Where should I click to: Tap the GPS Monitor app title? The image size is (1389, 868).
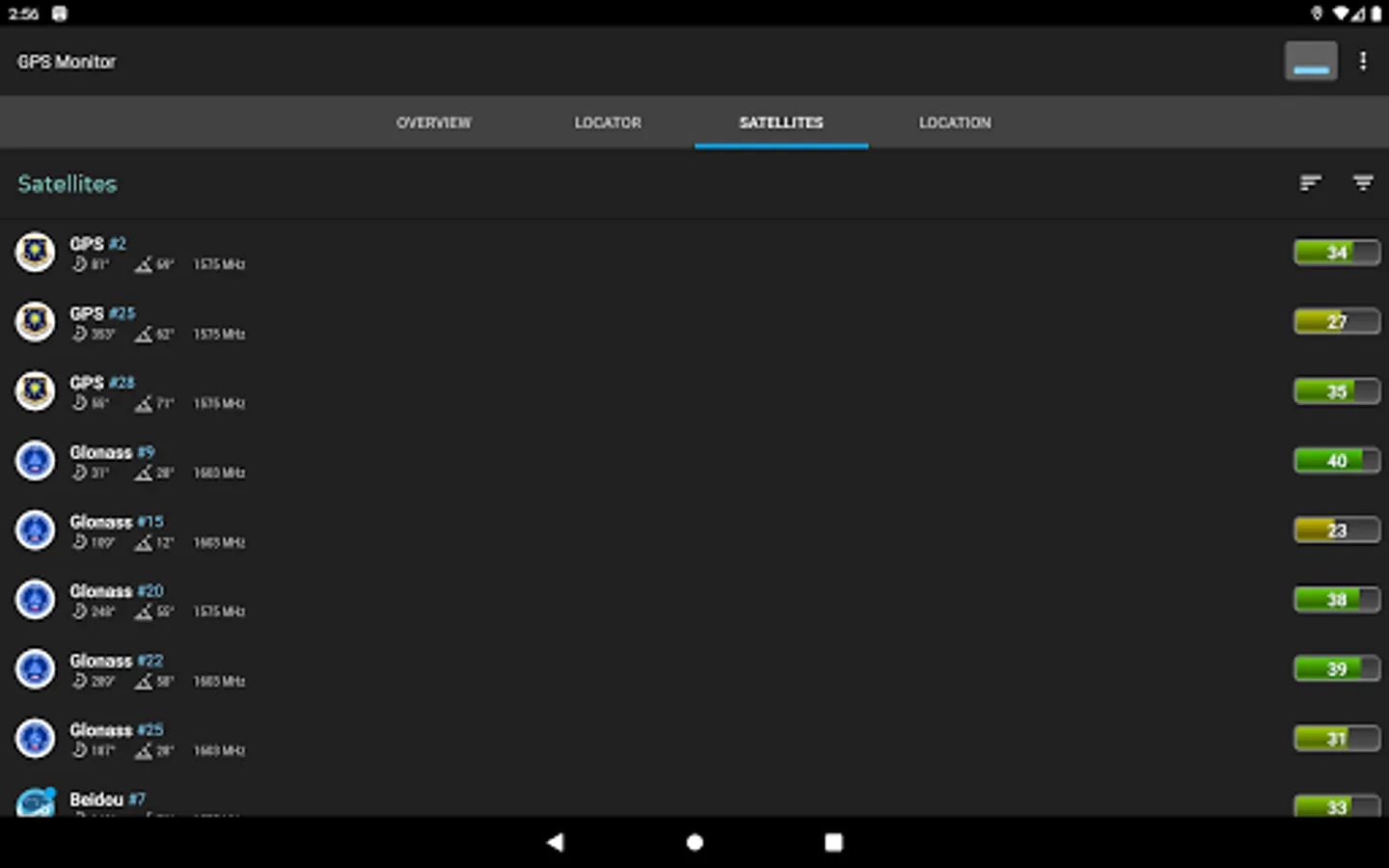tap(67, 61)
